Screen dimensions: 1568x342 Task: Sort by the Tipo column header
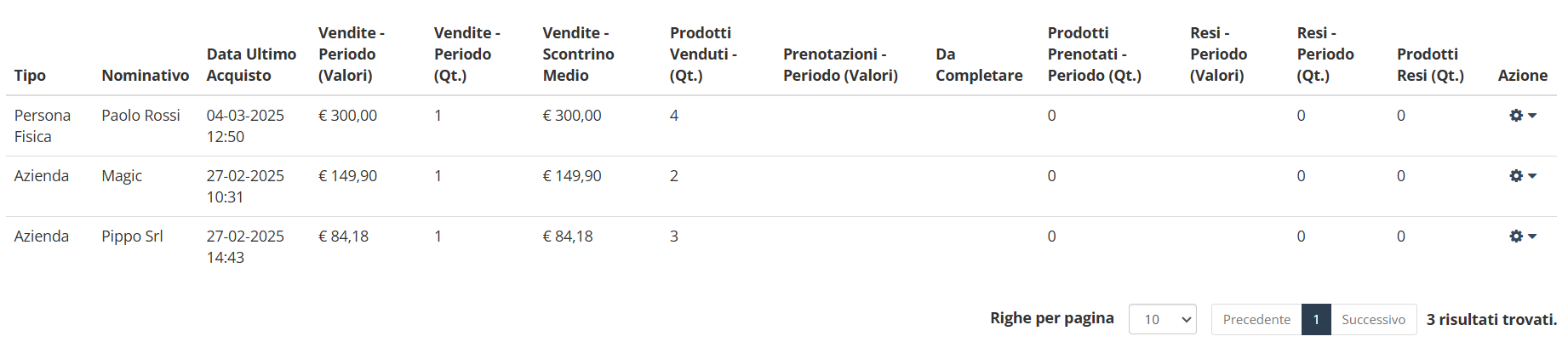pos(30,76)
